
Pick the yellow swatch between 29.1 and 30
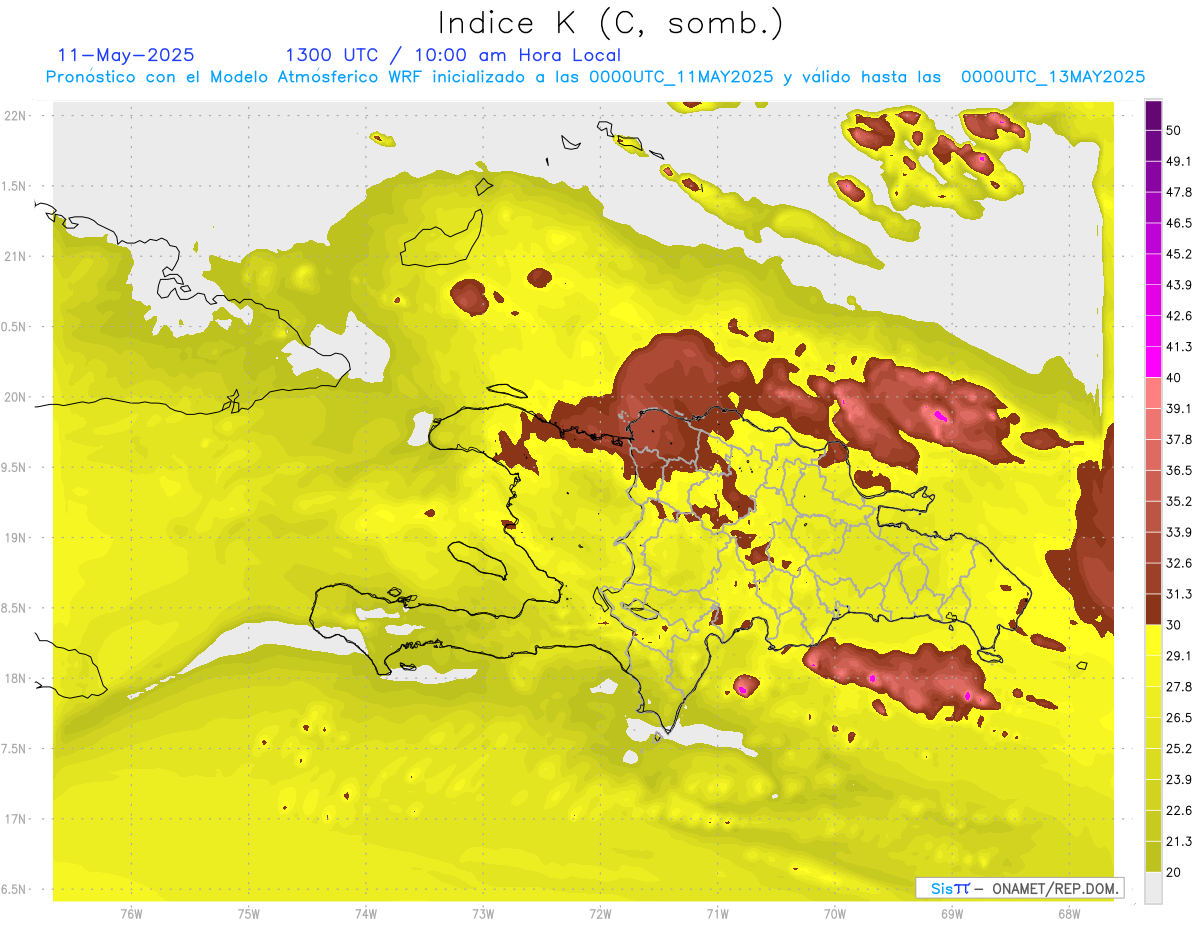pyautogui.click(x=1153, y=640)
